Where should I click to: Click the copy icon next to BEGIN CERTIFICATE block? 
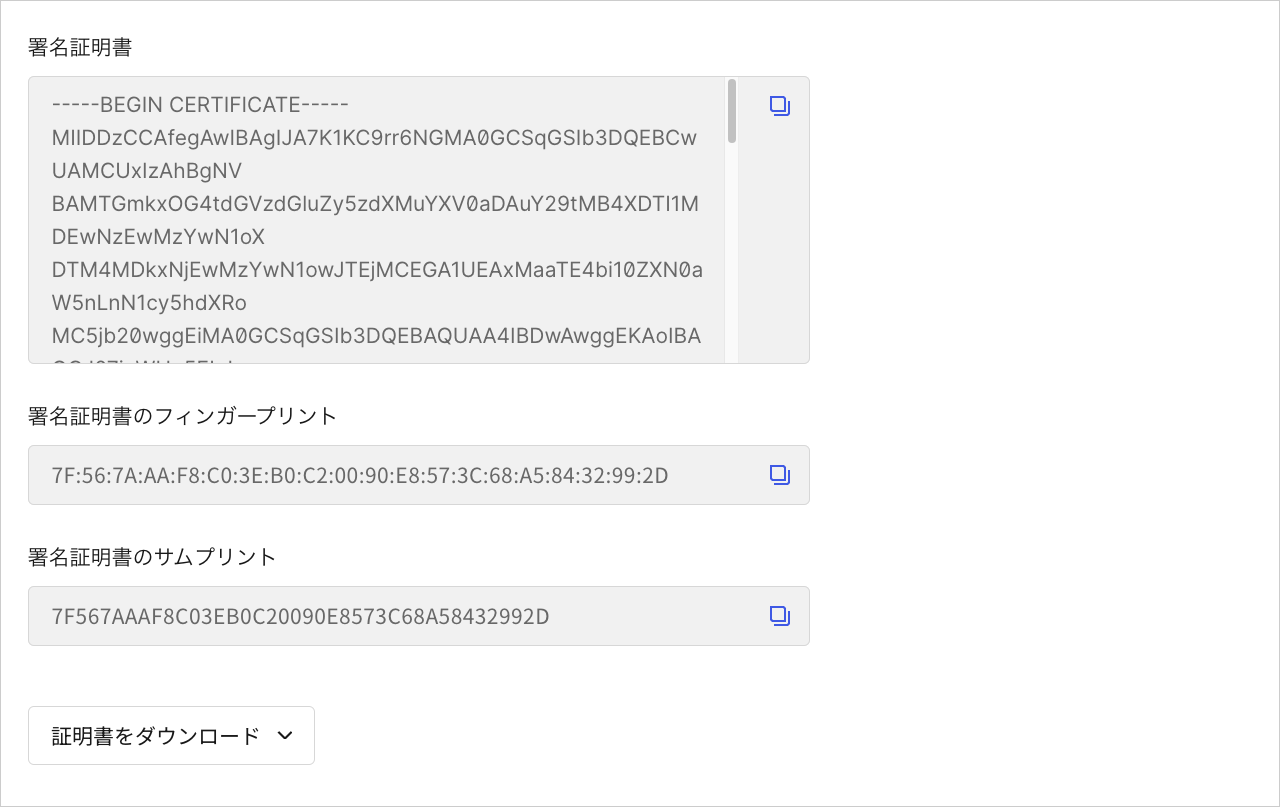tap(778, 106)
